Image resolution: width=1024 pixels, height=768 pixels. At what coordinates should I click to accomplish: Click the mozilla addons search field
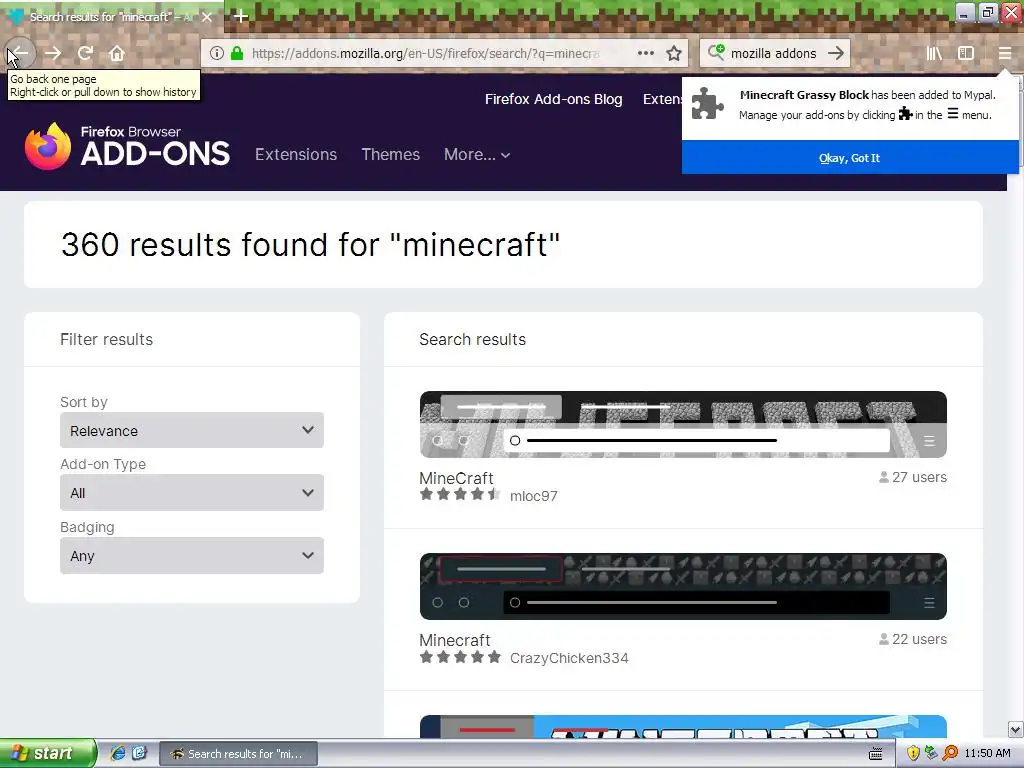click(x=774, y=54)
